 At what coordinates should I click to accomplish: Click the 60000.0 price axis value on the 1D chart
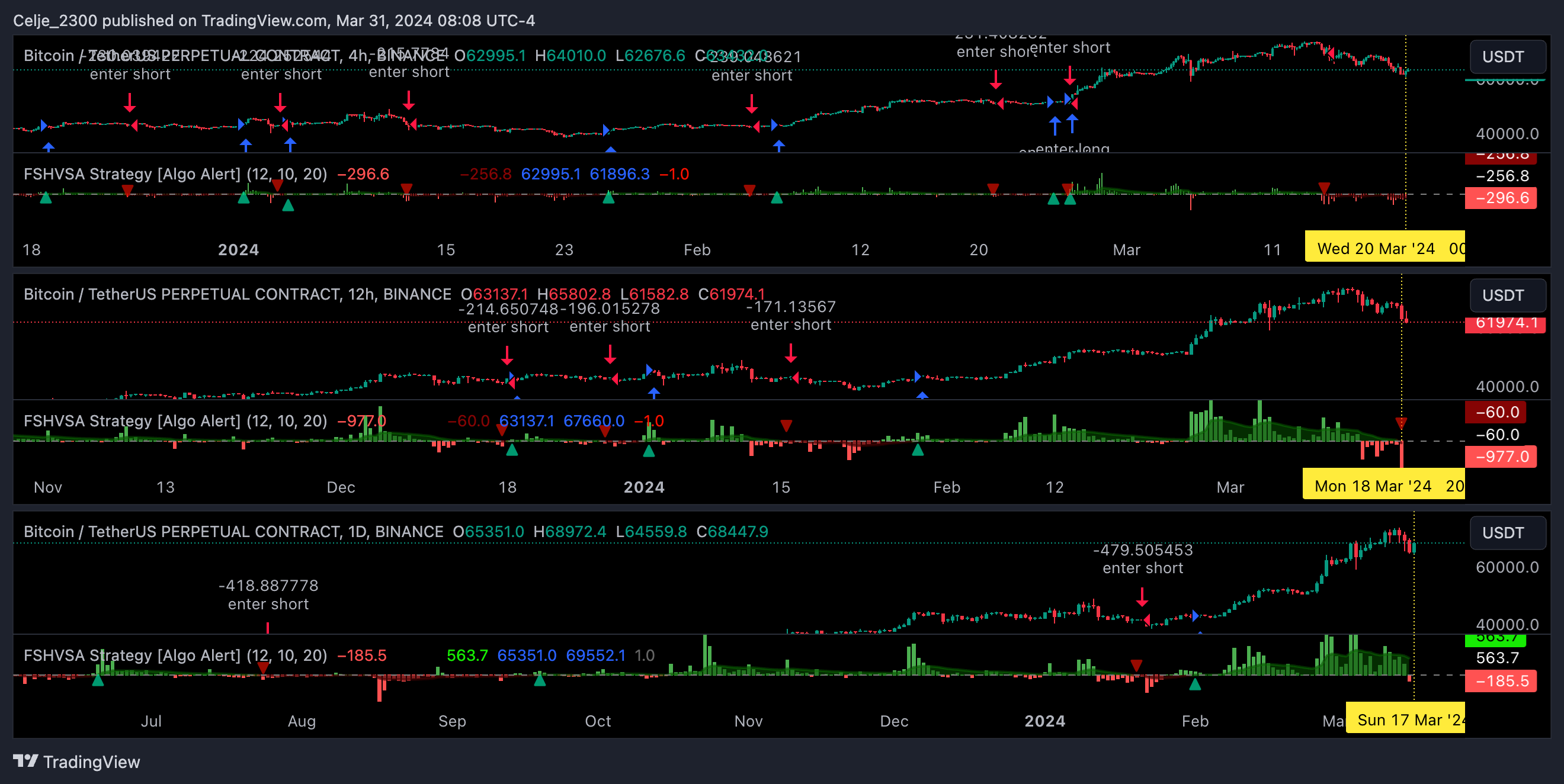(1508, 567)
